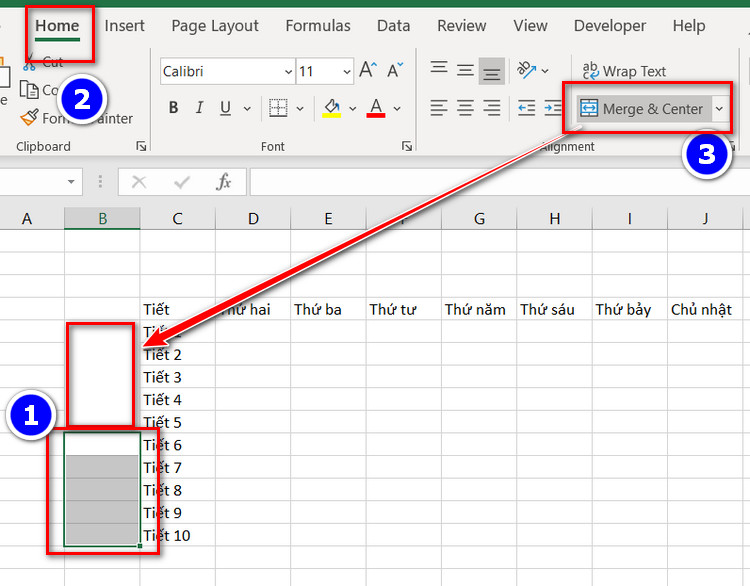Viewport: 750px width, 586px height.
Task: Select column B header
Action: [102, 219]
